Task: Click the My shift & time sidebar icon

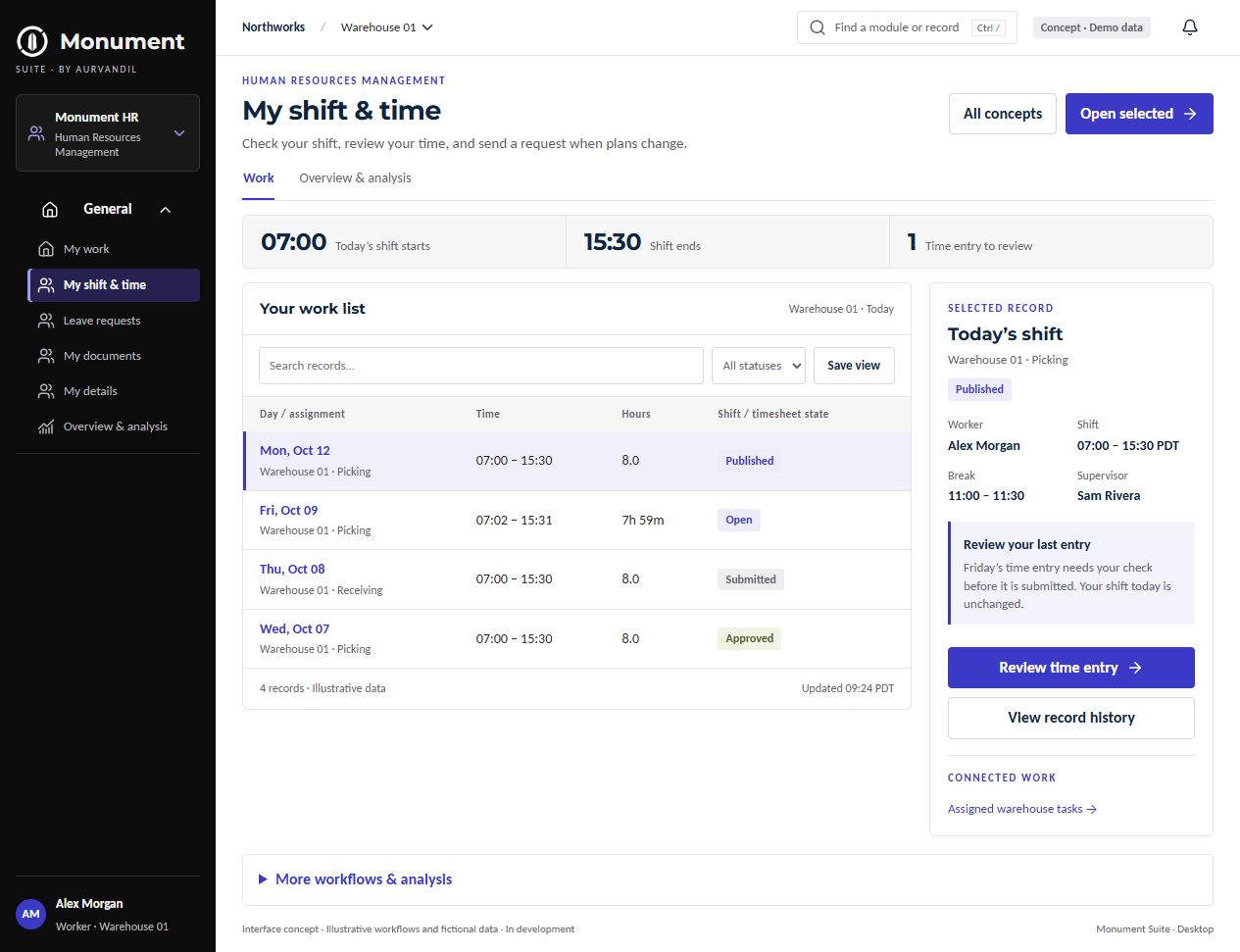Action: coord(46,285)
